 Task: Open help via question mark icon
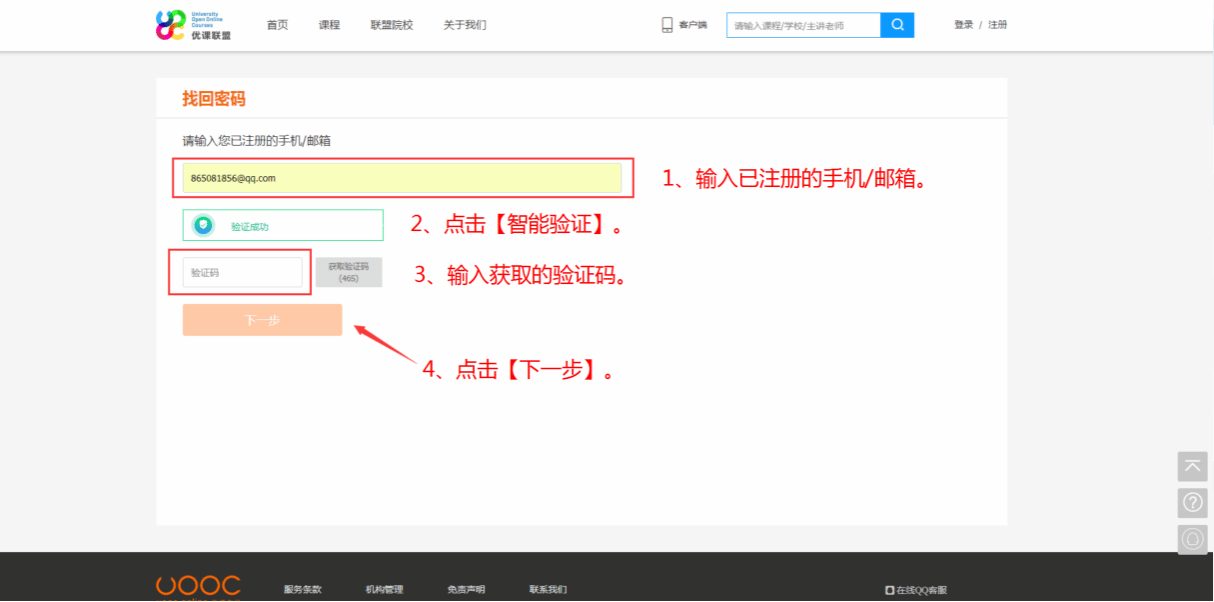1192,502
